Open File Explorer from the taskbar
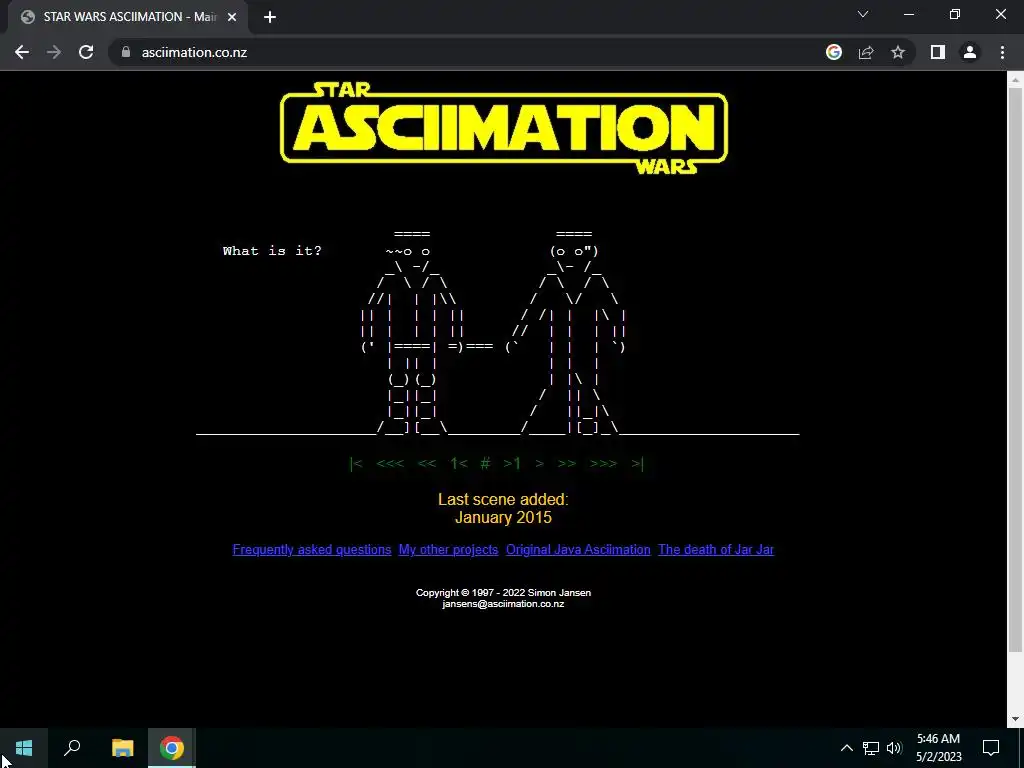The height and width of the screenshot is (768, 1024). (122, 748)
